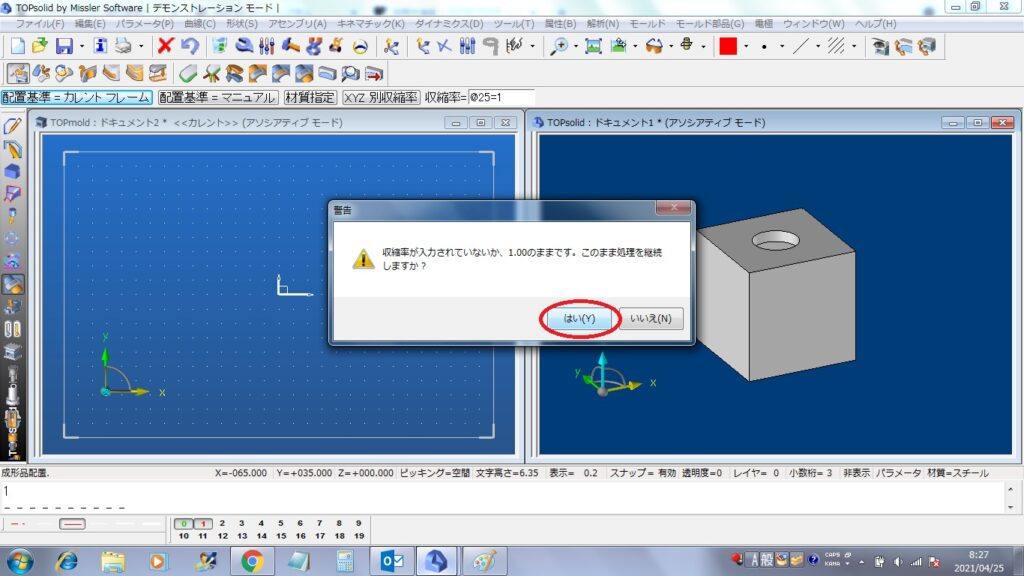Close the warning dialog with X

click(x=673, y=208)
